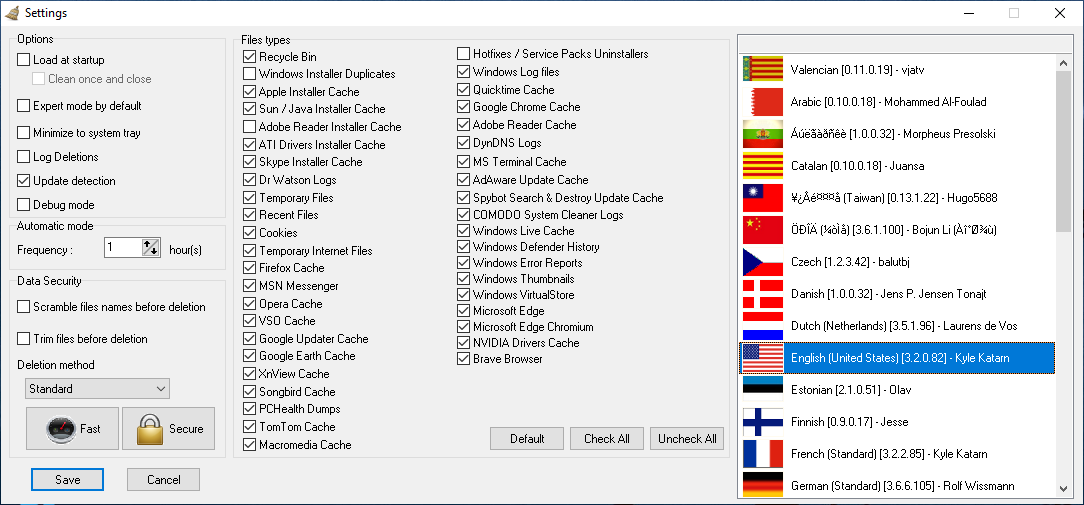This screenshot has width=1084, height=505.
Task: Click Check All button
Action: point(607,439)
